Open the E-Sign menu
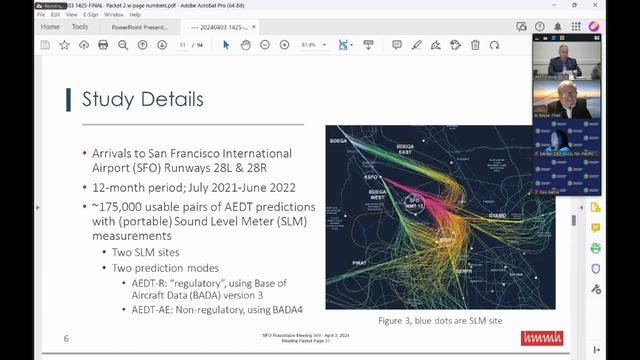The width and height of the screenshot is (640, 360). (91, 14)
